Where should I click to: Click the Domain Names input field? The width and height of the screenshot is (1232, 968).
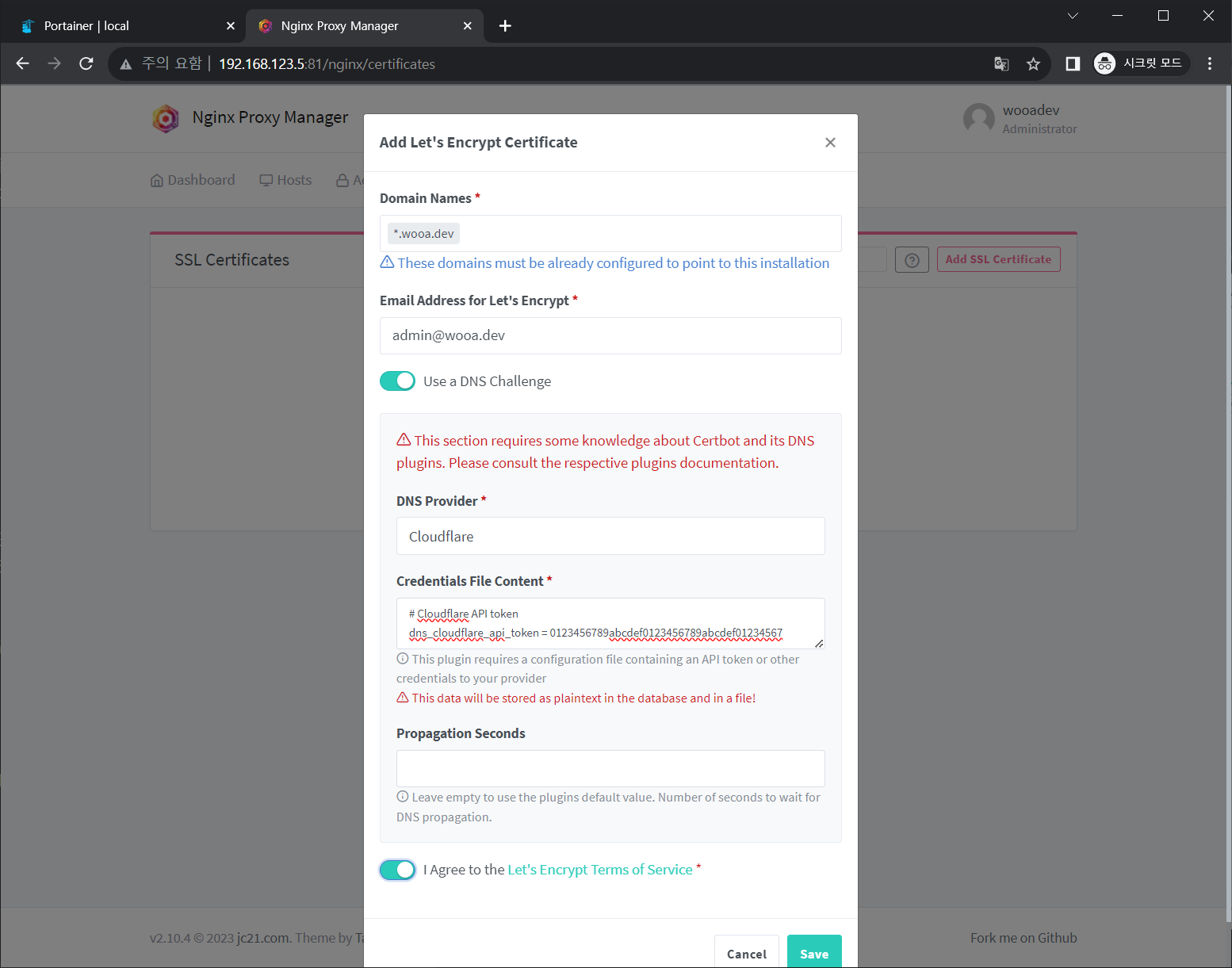(x=610, y=233)
